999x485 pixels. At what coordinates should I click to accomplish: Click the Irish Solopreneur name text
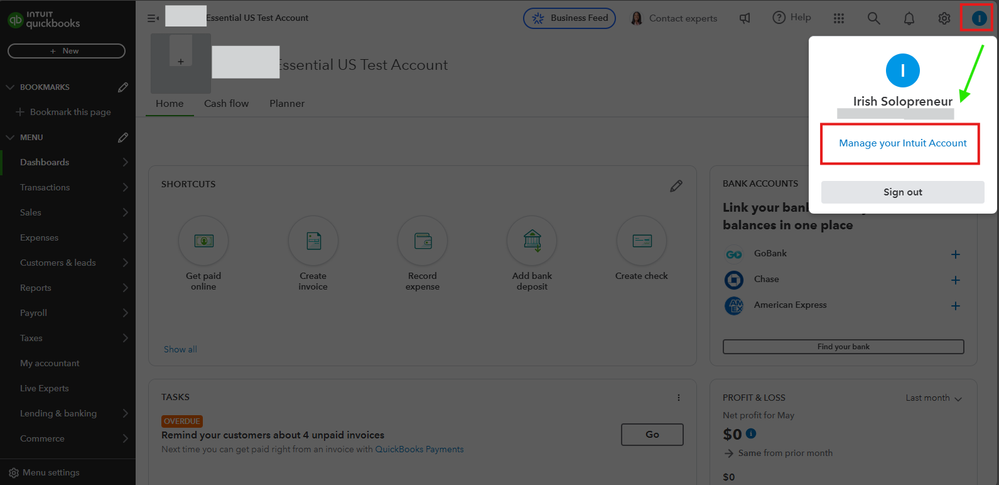pyautogui.click(x=903, y=101)
